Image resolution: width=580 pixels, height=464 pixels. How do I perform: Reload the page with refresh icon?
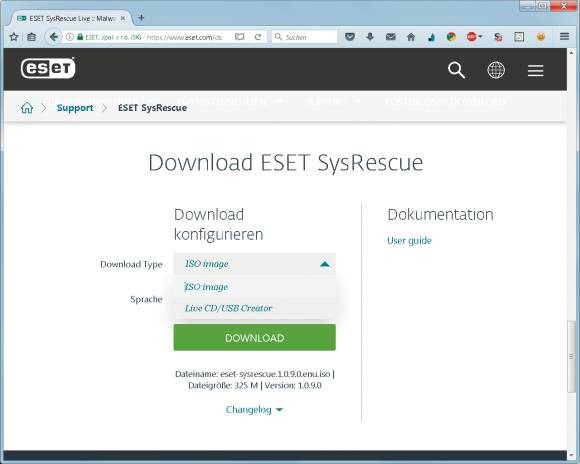[x=258, y=37]
